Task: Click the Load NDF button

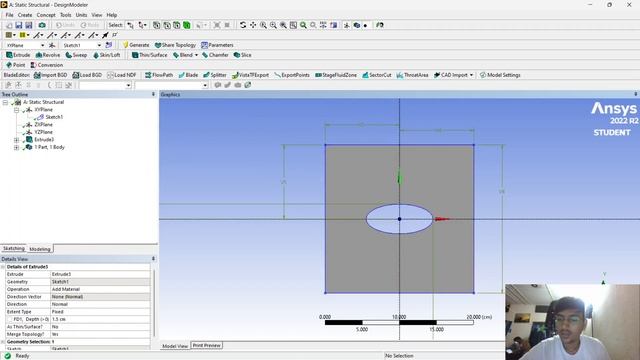Action: 122,75
